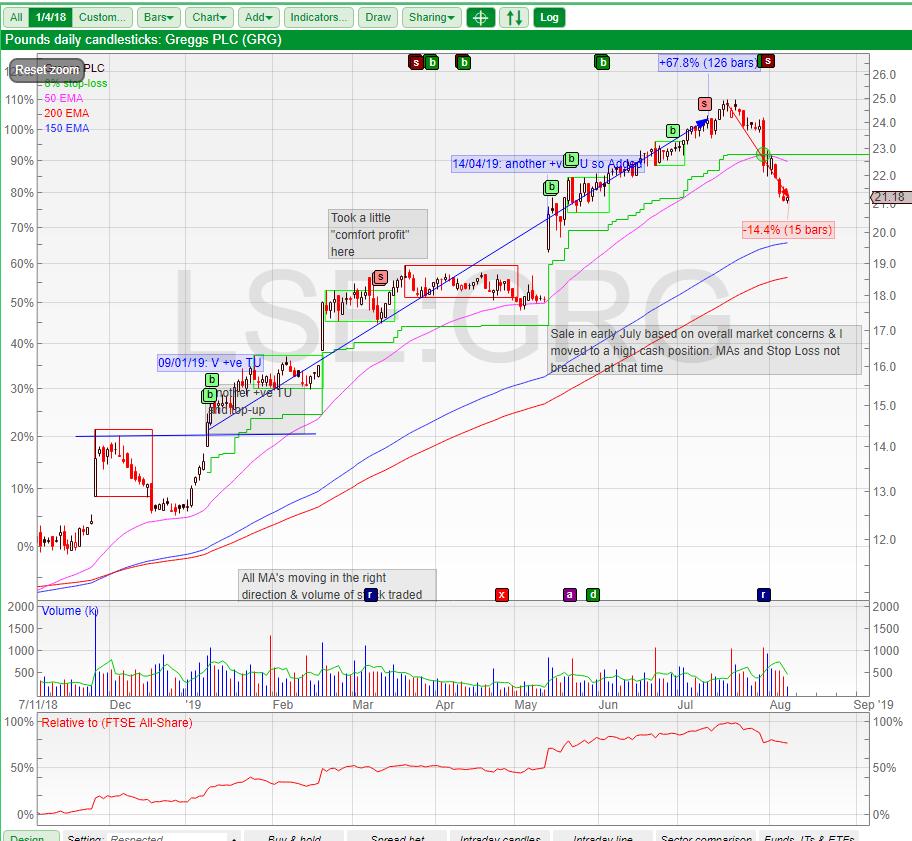Screen dimensions: 912x841
Task: Switch to the Buy & hold tab
Action: [x=294, y=837]
